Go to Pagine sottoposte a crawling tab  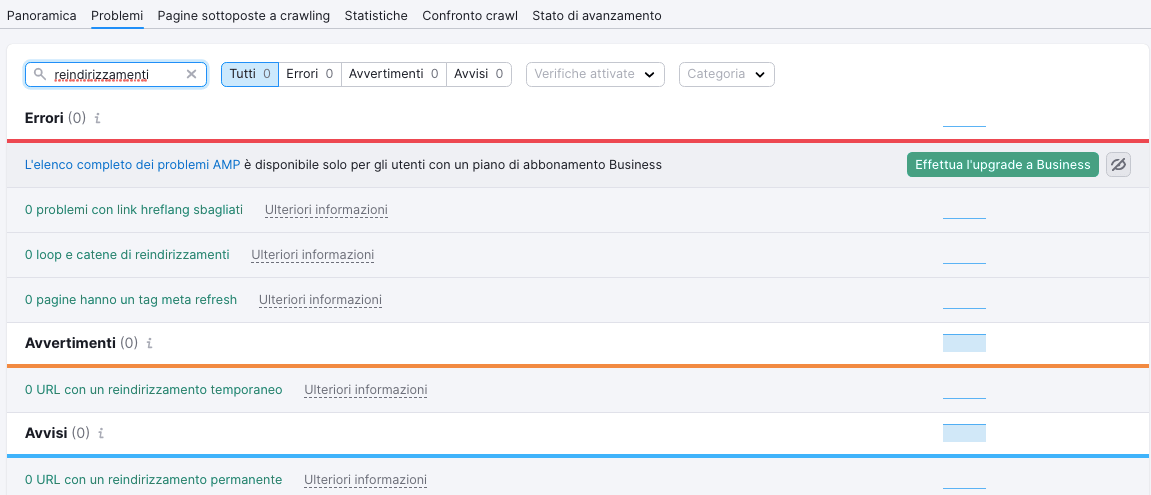244,15
